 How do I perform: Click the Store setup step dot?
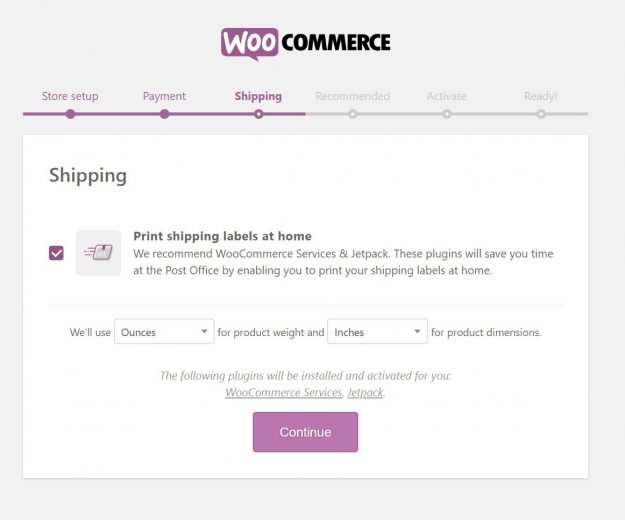(71, 114)
